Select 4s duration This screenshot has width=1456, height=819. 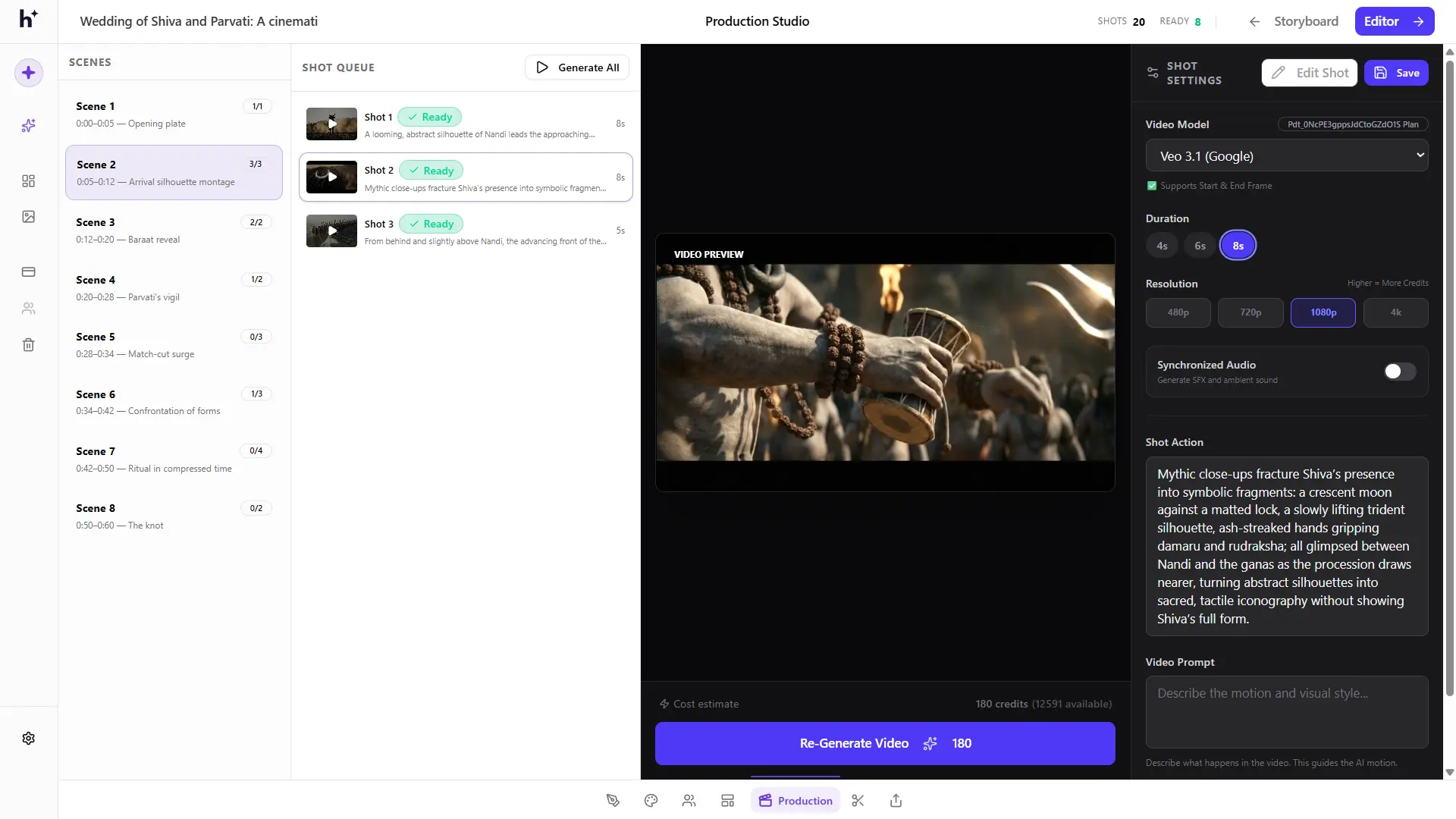(1162, 246)
